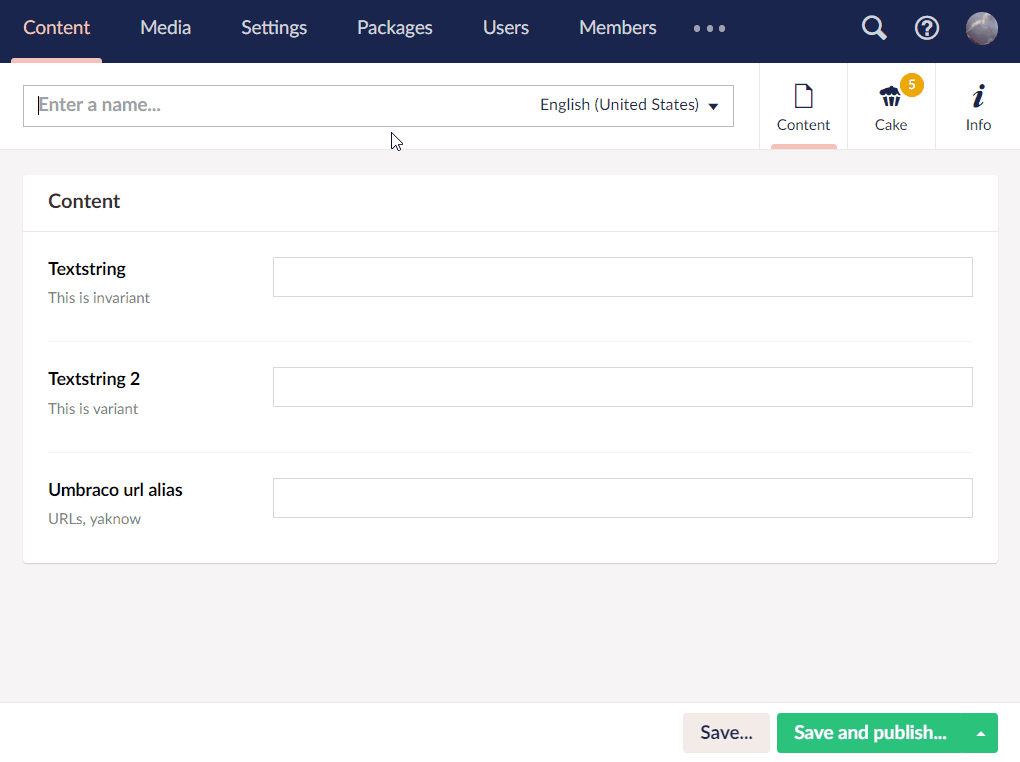
Task: Click the help icon
Action: (x=926, y=28)
